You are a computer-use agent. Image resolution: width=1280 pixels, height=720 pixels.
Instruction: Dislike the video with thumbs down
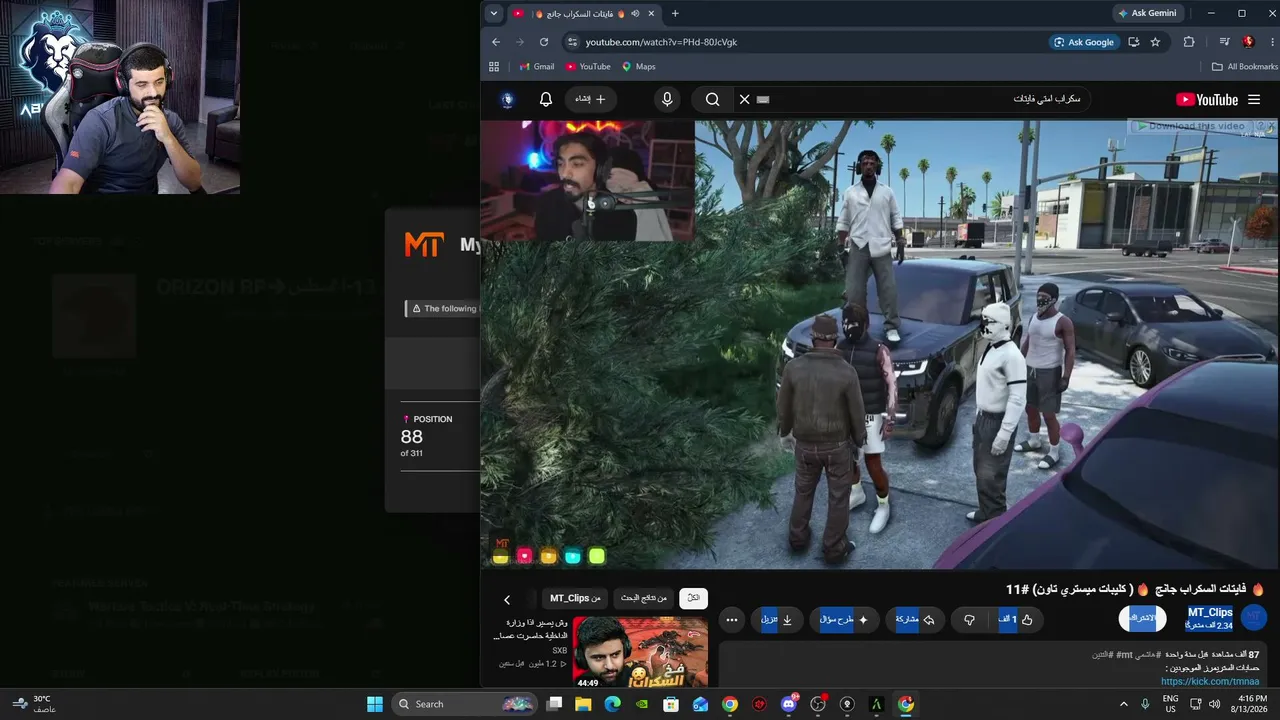pos(969,620)
